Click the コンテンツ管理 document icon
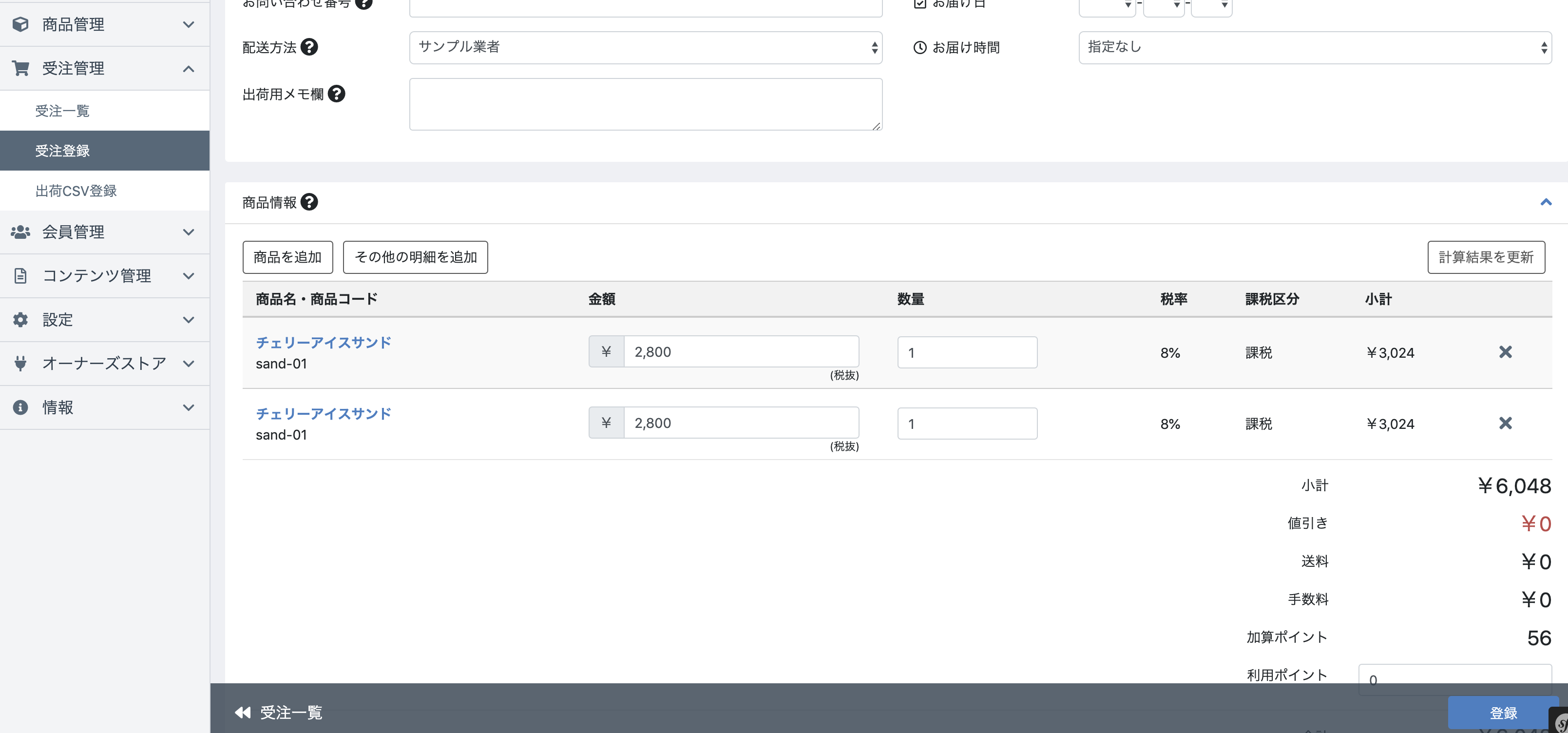The width and height of the screenshot is (1568, 733). click(20, 276)
